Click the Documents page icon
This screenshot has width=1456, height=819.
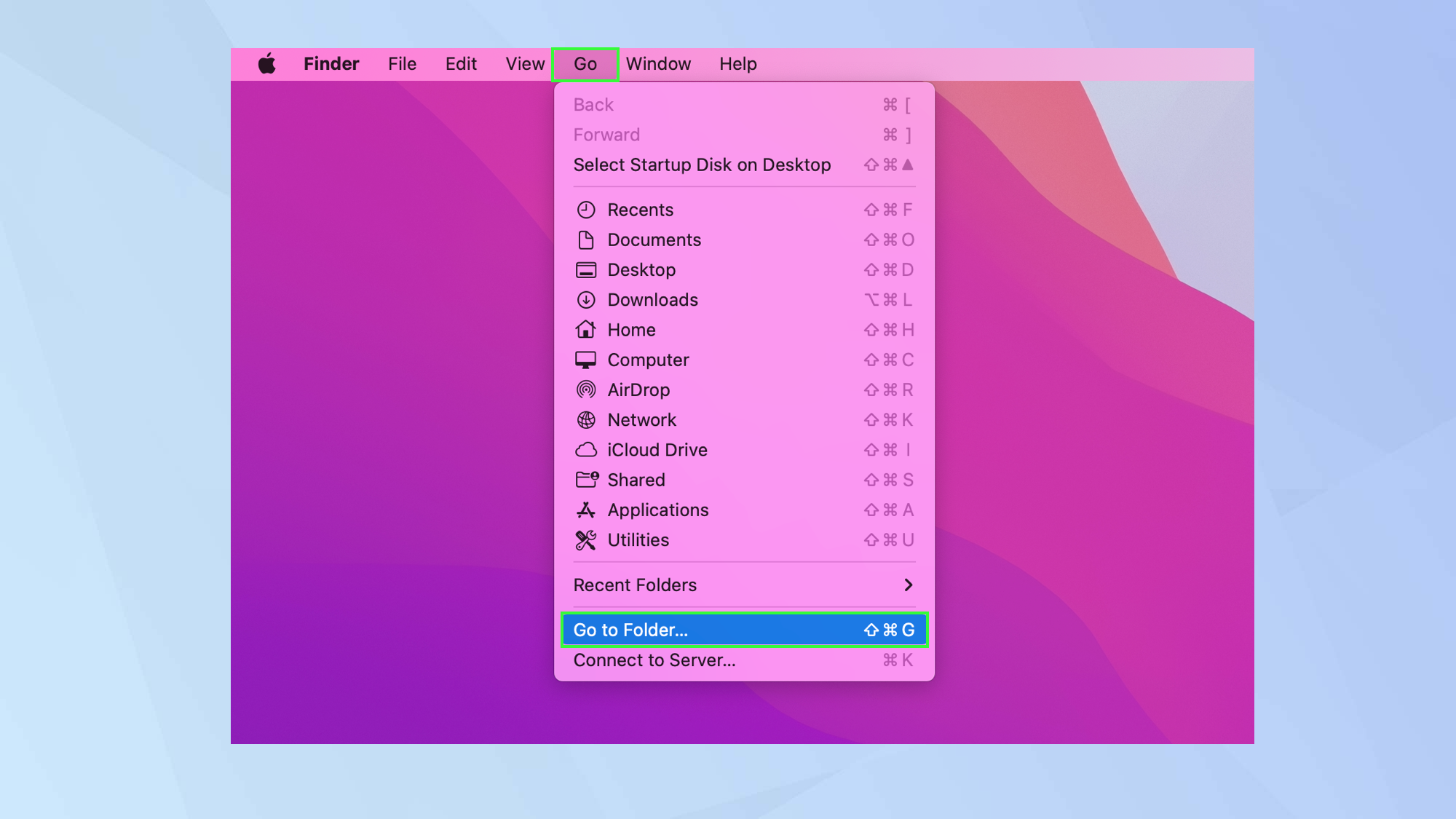click(586, 240)
